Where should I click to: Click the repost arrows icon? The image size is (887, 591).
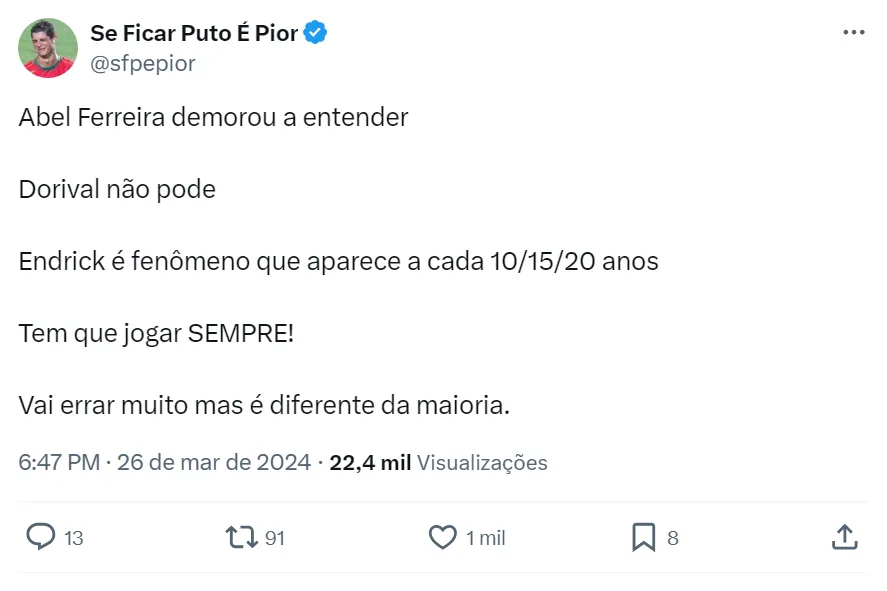[x=241, y=538]
